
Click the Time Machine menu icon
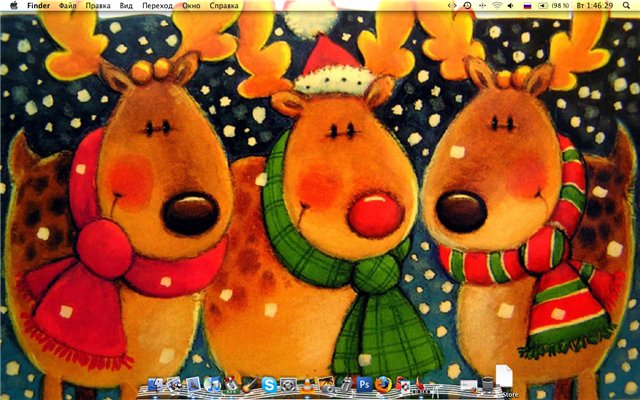click(x=467, y=6)
